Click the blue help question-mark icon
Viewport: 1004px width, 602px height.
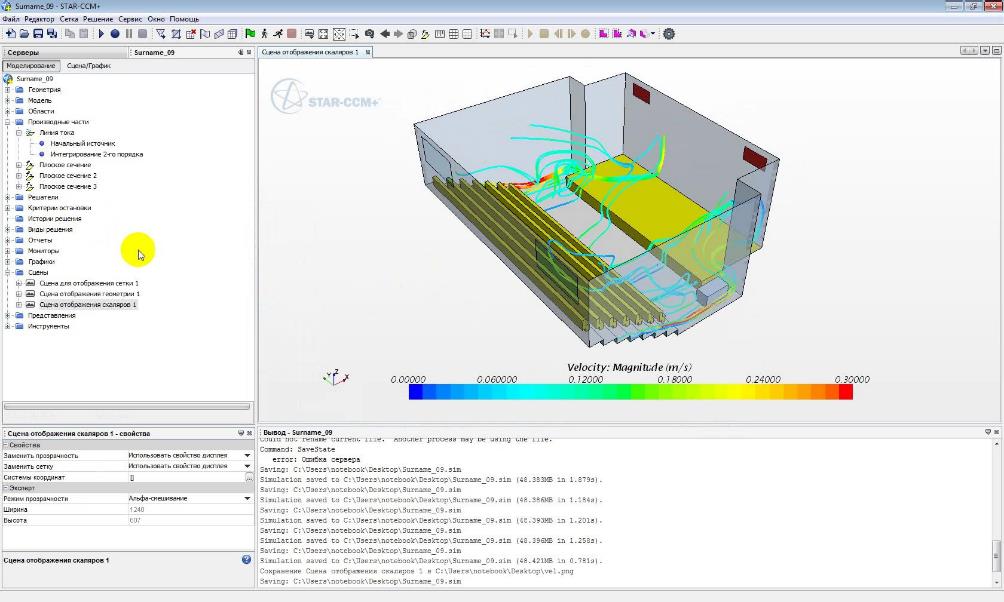246,560
